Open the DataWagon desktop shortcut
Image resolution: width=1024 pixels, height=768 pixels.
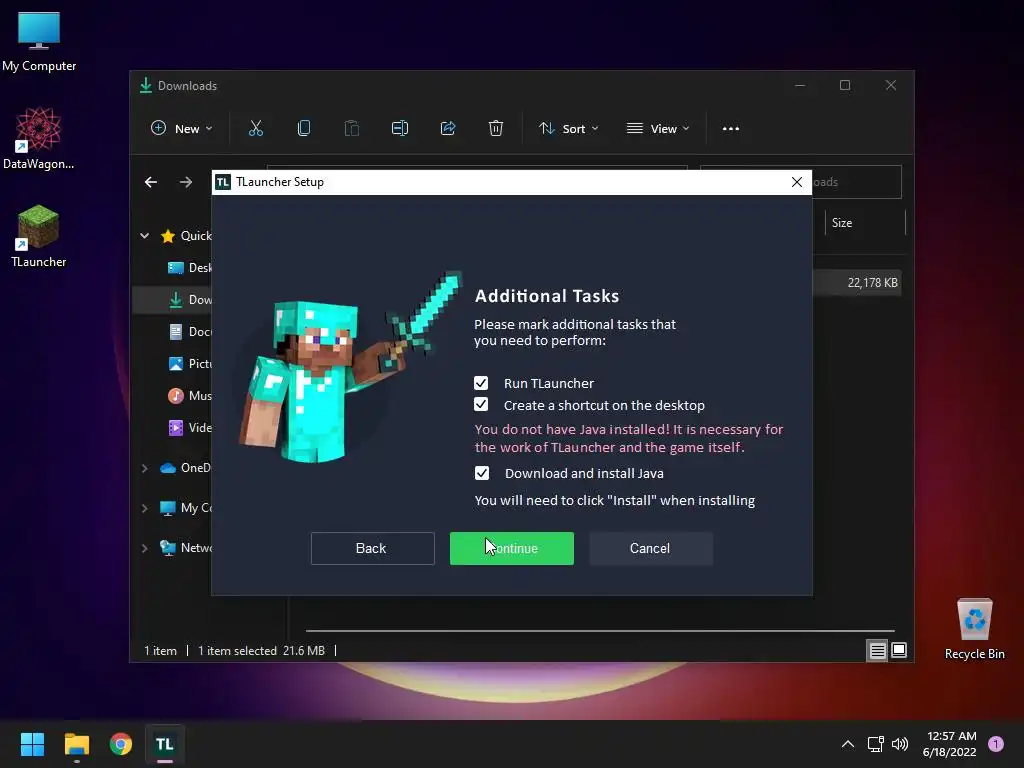pos(39,138)
